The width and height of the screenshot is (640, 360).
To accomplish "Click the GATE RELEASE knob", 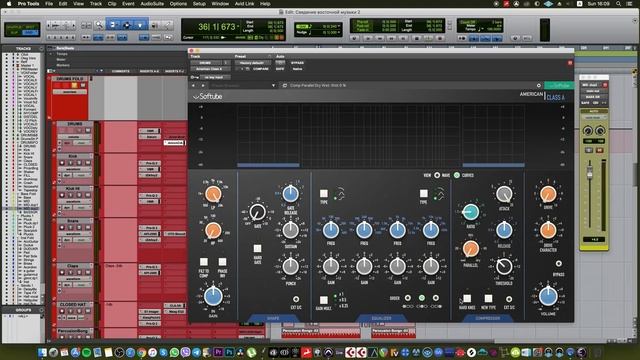I will pos(290,194).
